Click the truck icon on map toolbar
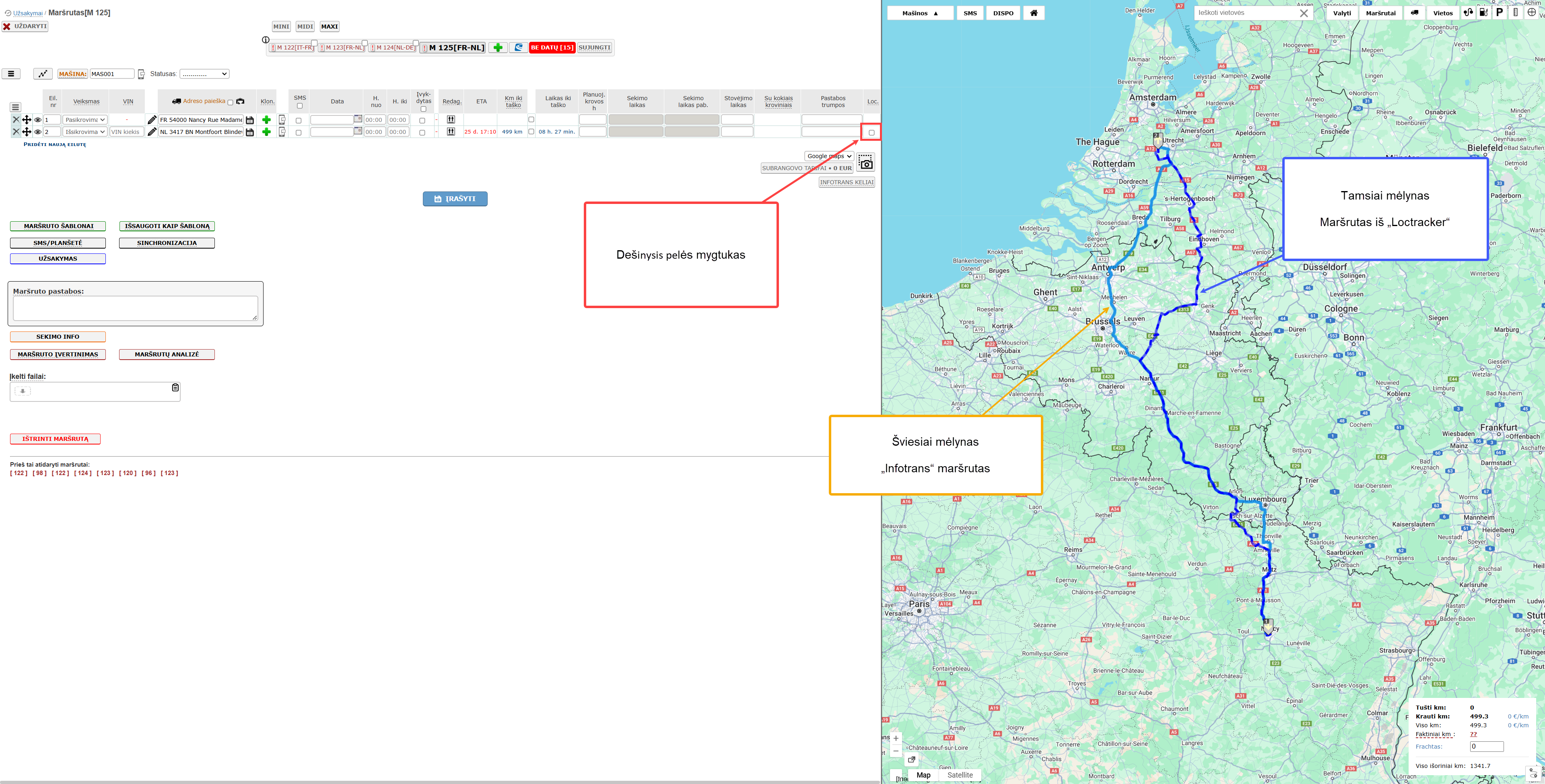 [x=1414, y=13]
